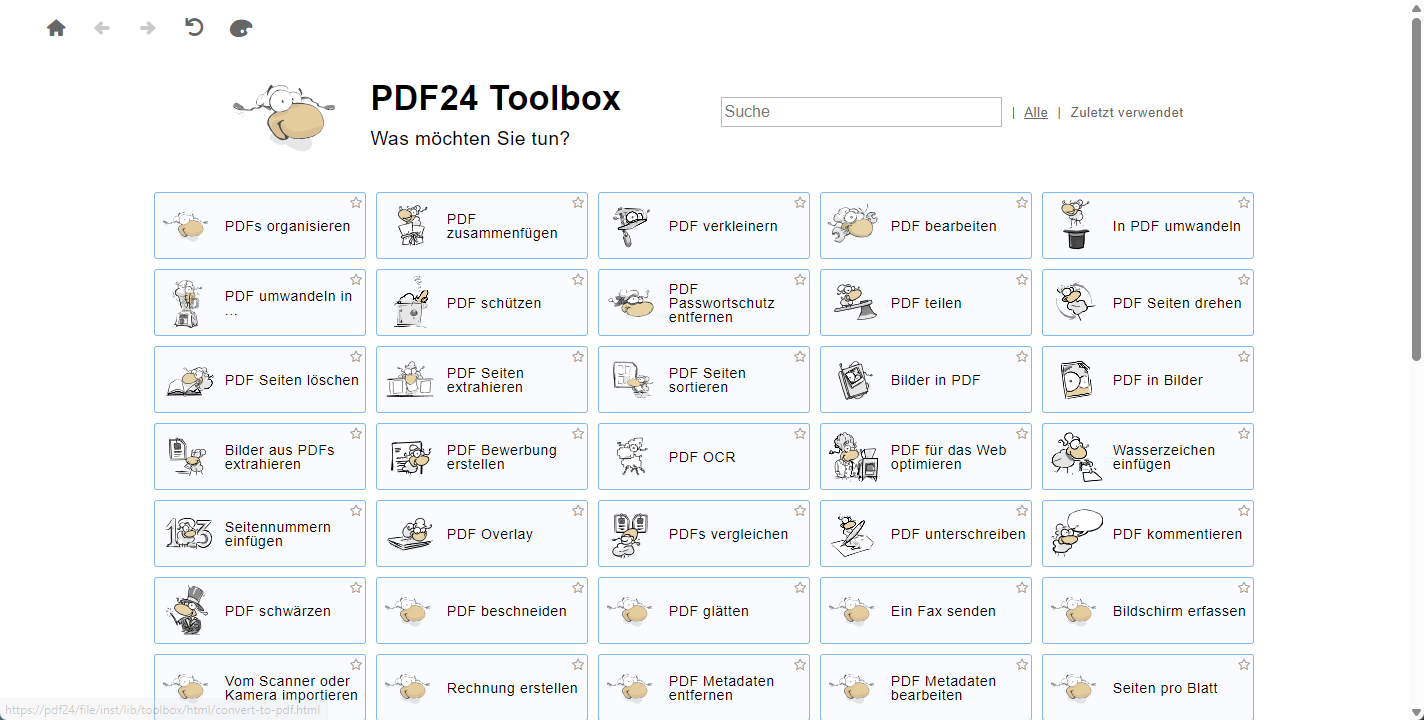Screen dimensions: 1424x720
Task: Open the In PDF umwandeln hat icon
Action: [1074, 226]
